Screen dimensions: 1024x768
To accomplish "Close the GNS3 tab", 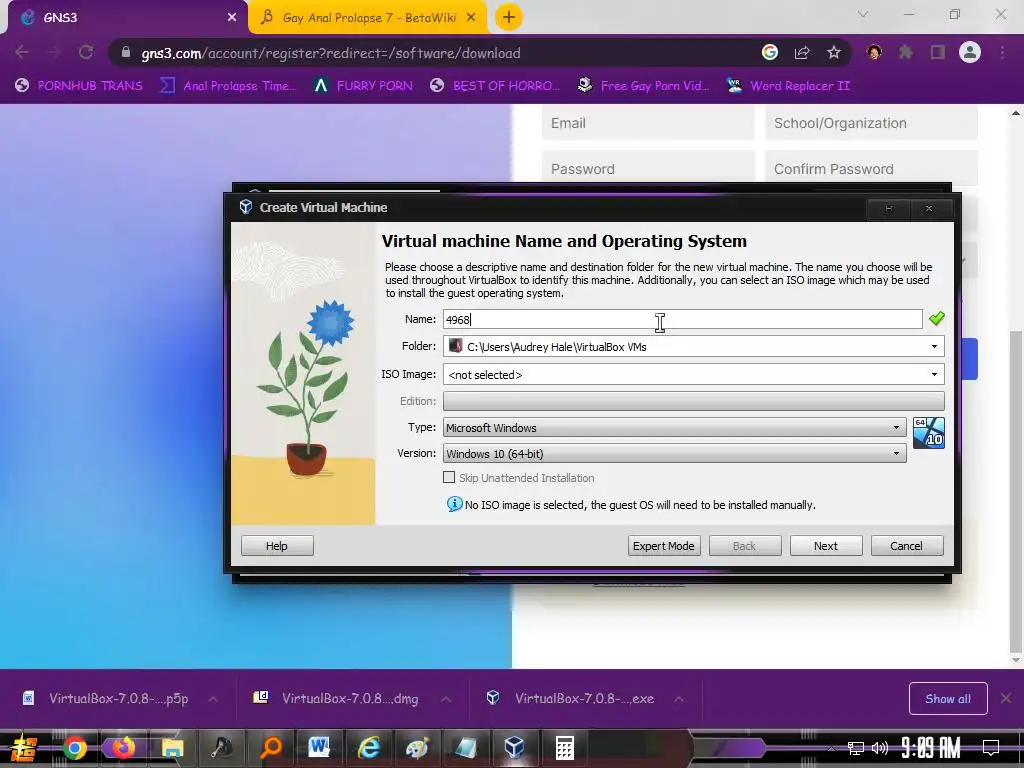I will coord(232,18).
